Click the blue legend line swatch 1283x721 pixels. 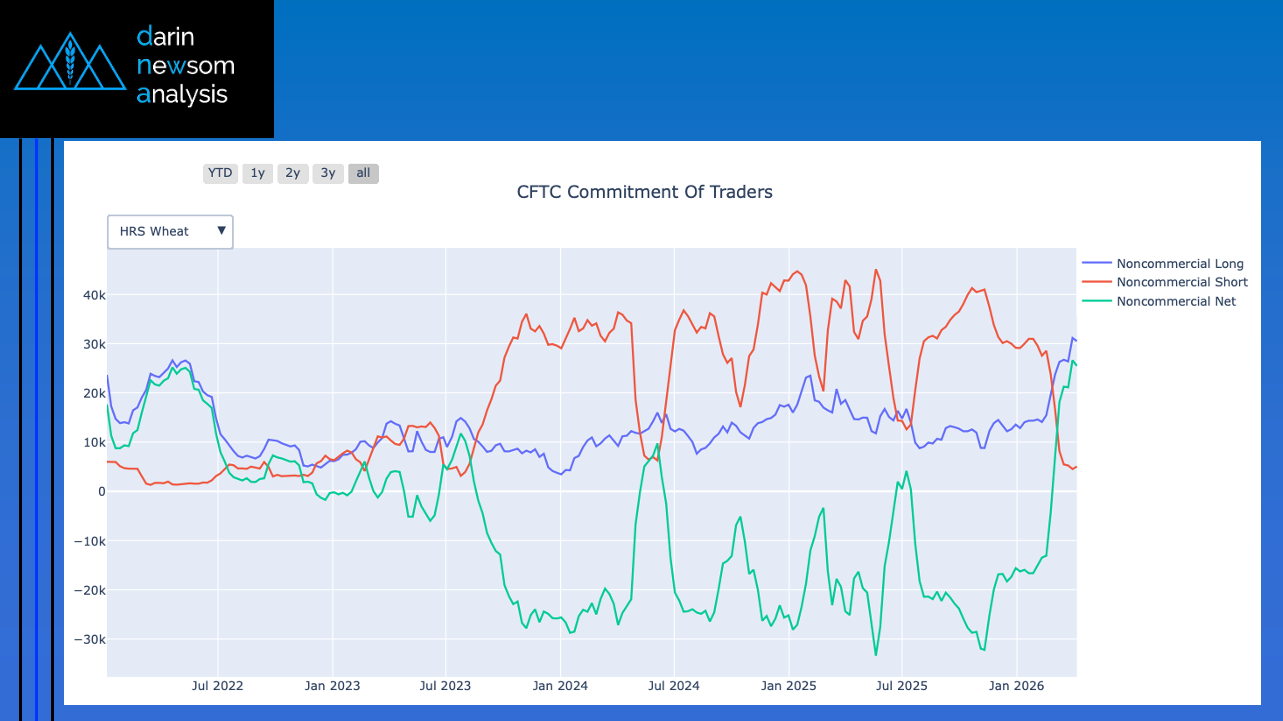[1097, 263]
